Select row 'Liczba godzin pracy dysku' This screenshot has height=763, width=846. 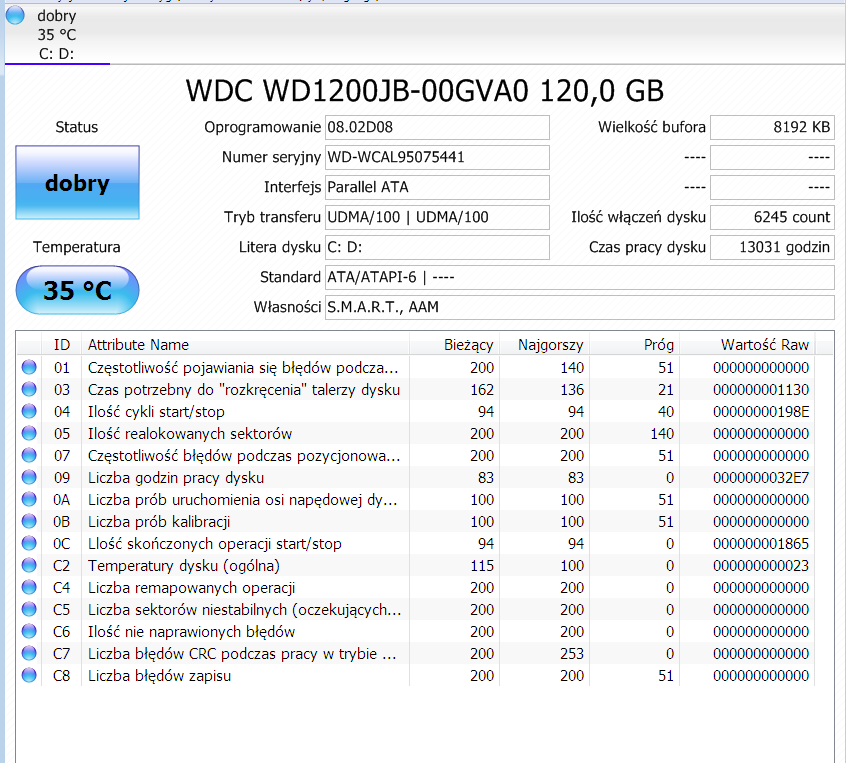click(x=416, y=478)
